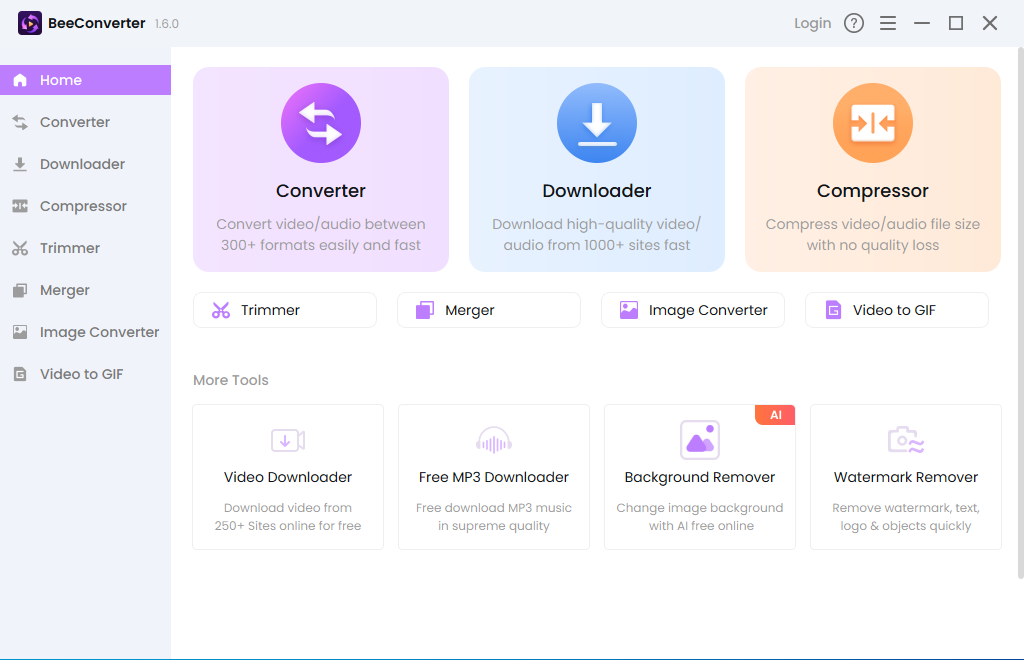Click the Login link
Viewport: 1024px width, 660px height.
pyautogui.click(x=812, y=24)
